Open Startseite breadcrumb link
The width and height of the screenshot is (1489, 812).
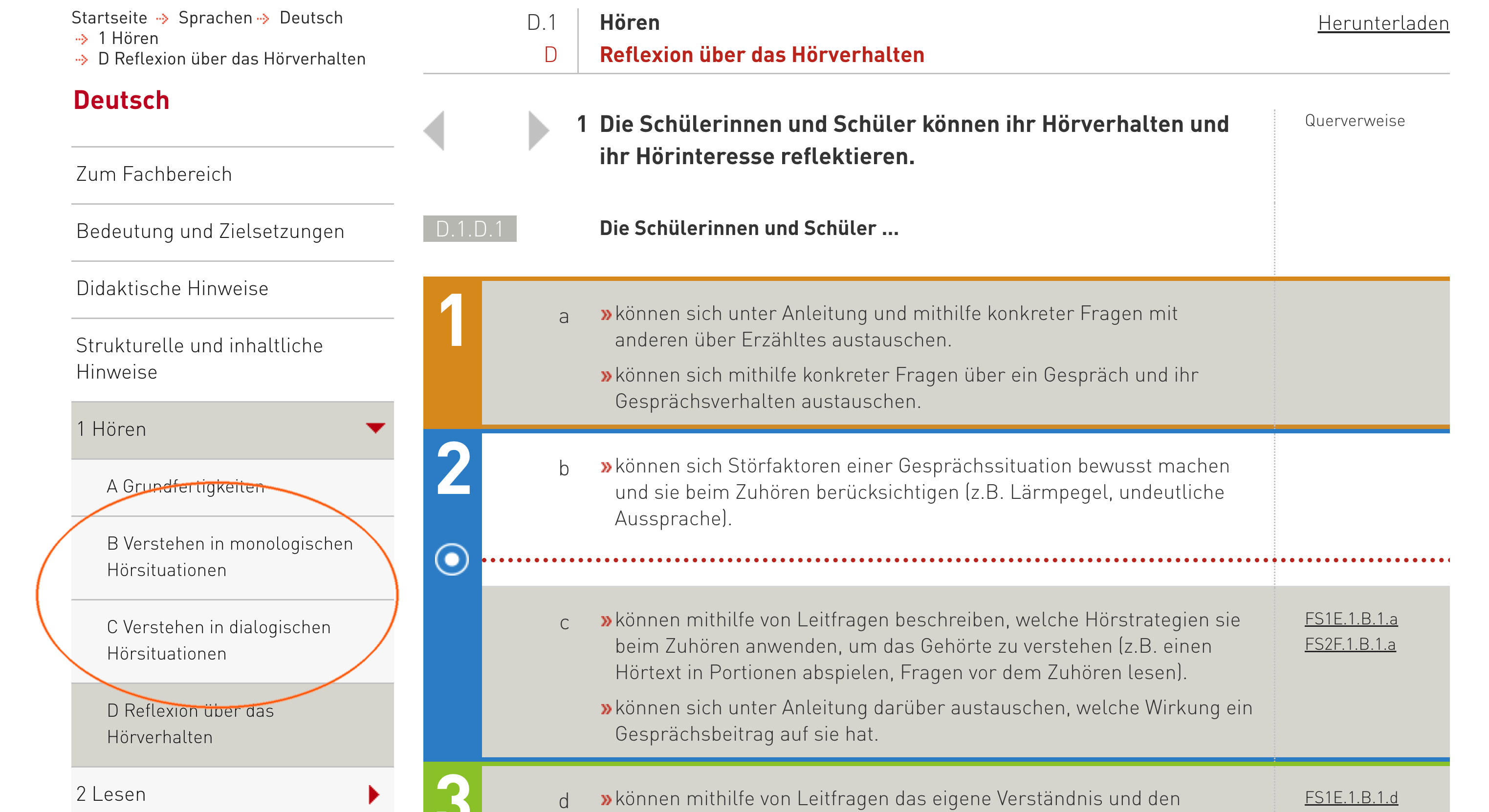pos(109,18)
